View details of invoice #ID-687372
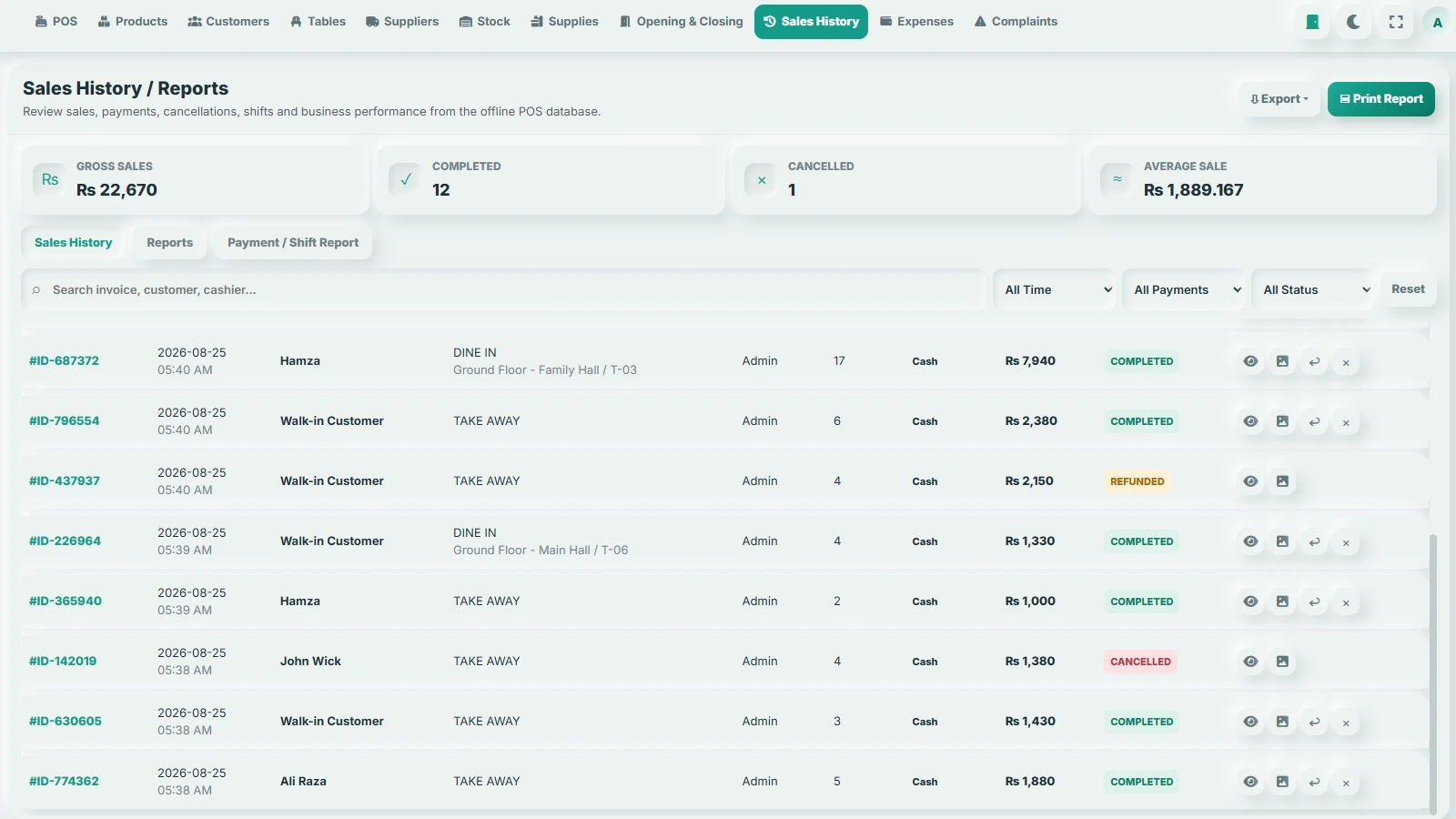 [1251, 361]
